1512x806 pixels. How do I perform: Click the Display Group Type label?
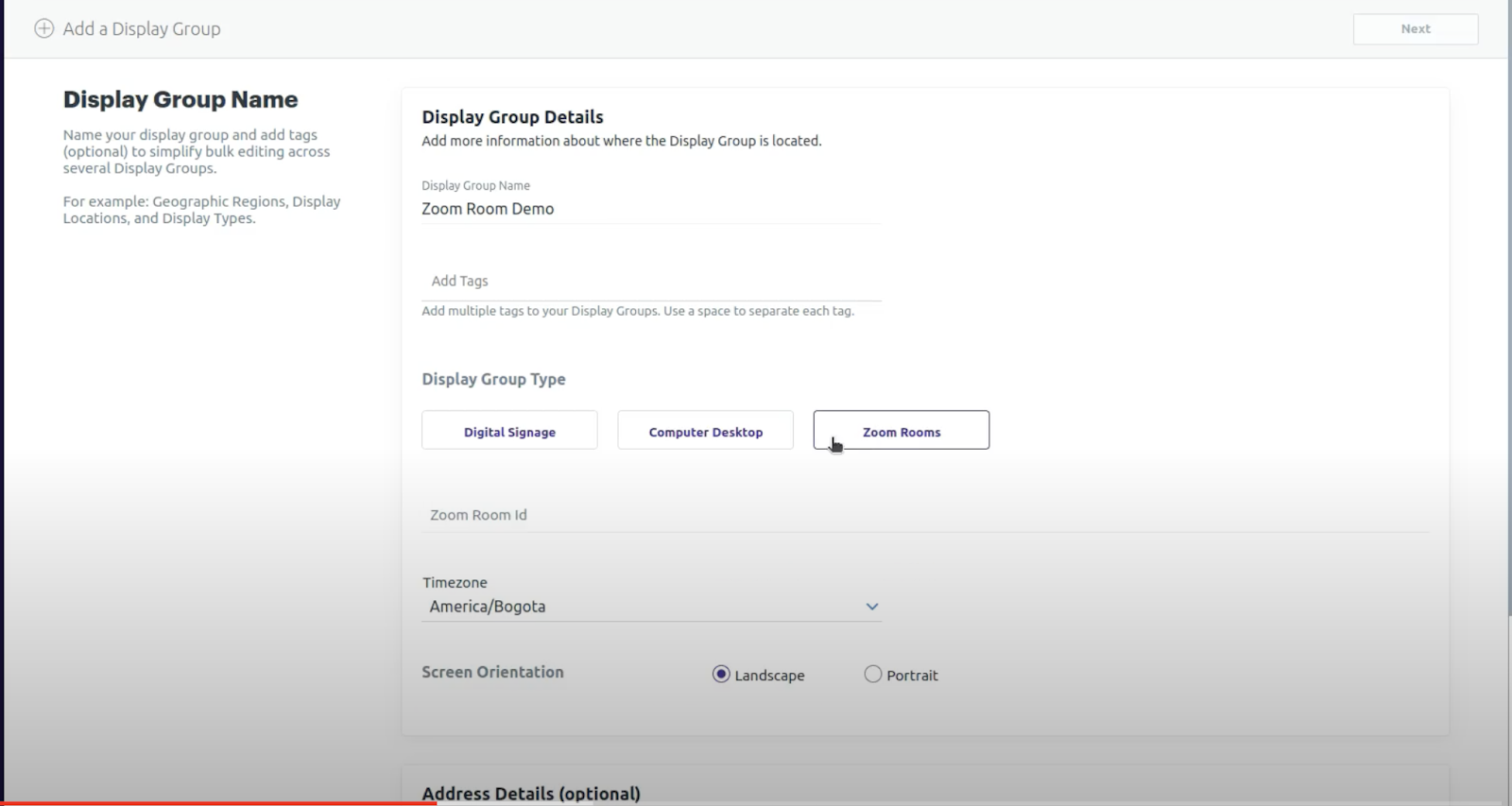coord(493,379)
